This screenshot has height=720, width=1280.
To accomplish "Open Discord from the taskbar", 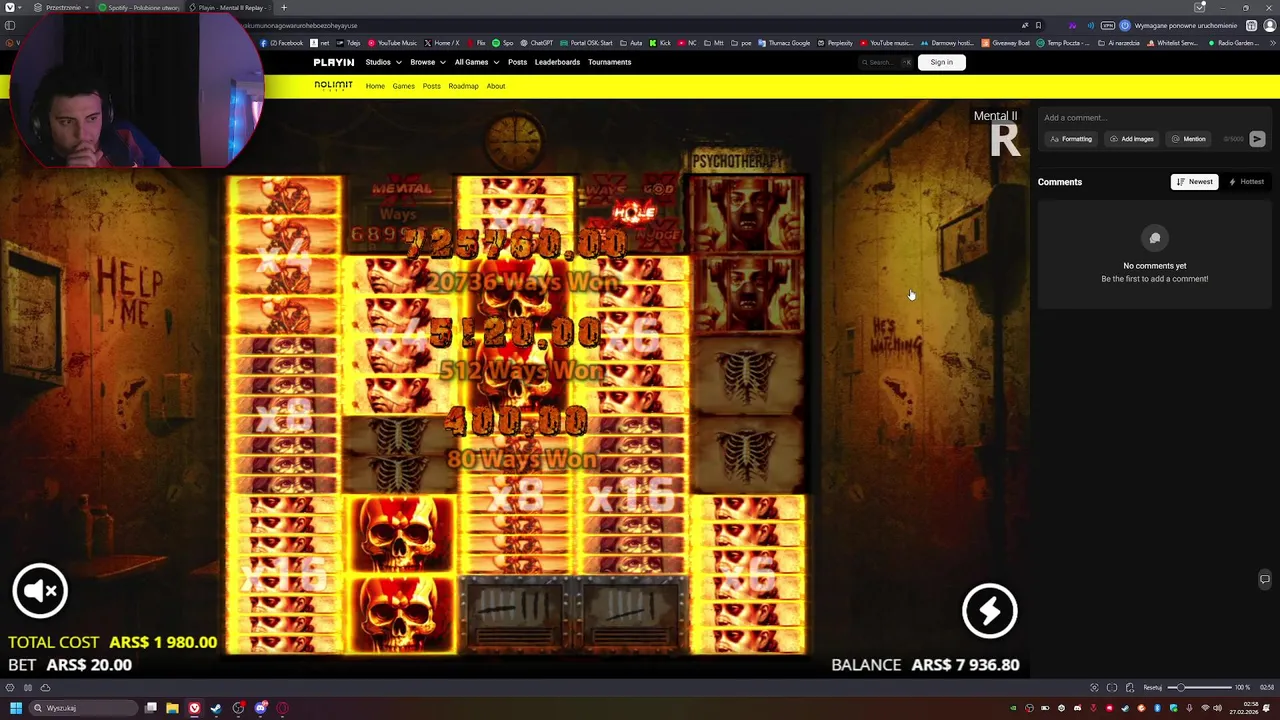I will [x=260, y=708].
